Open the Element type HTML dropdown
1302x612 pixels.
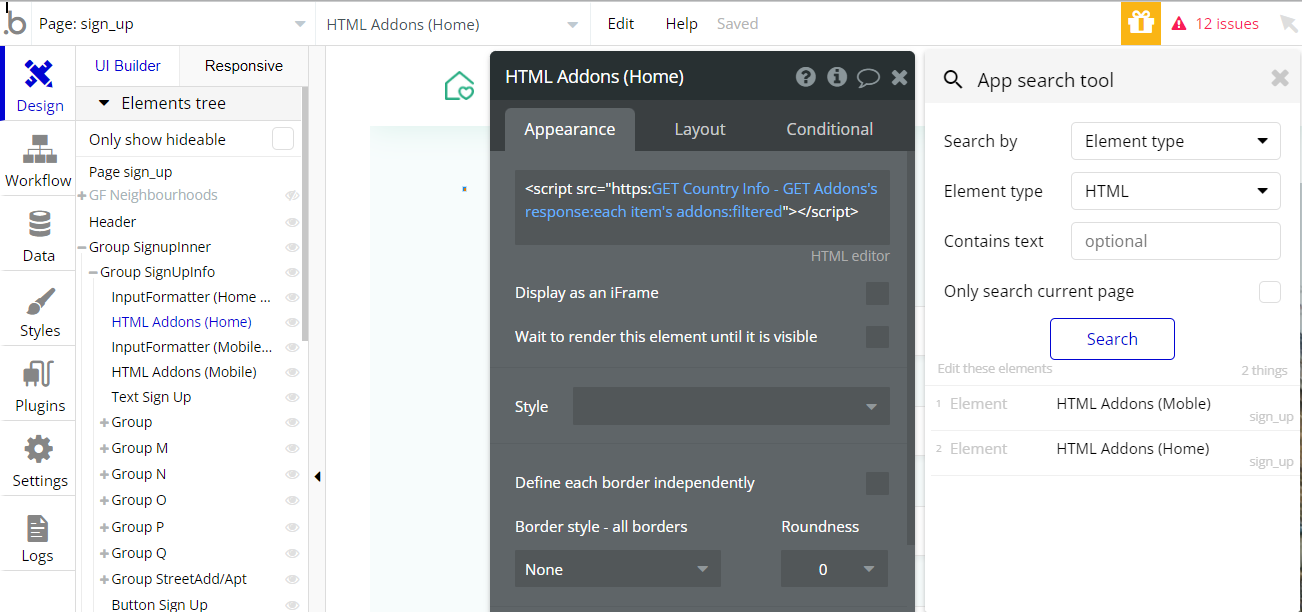click(x=1176, y=191)
